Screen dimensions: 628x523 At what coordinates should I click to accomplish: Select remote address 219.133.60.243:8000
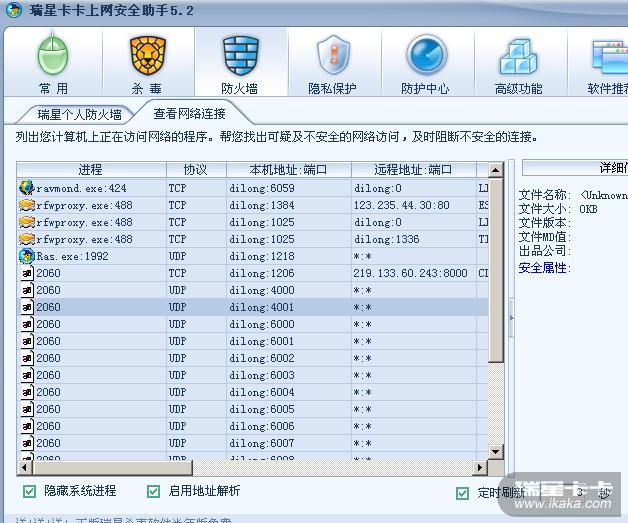(x=410, y=273)
